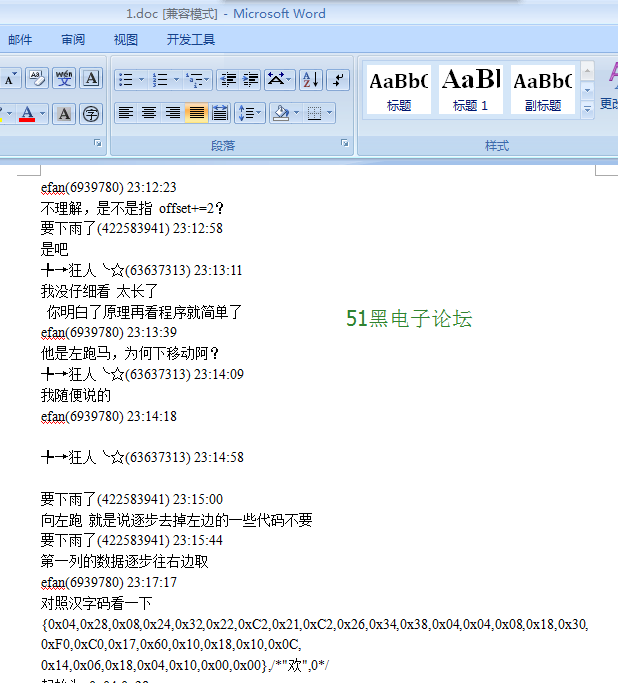The image size is (618, 683).
Task: Open font color dropdown arrow
Action: [x=43, y=114]
